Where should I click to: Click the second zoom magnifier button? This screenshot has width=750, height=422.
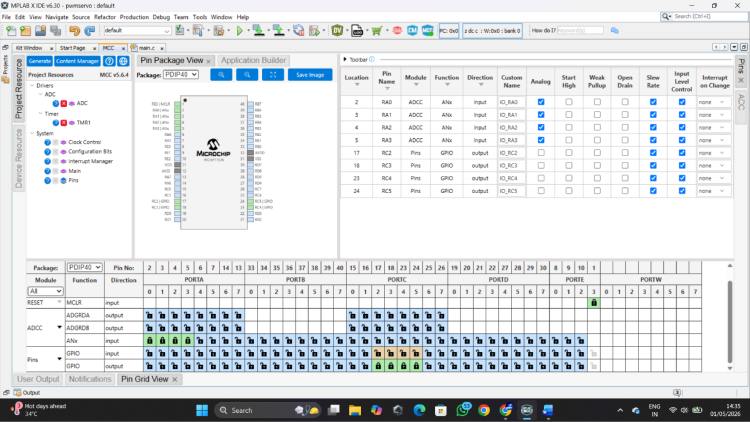point(247,75)
